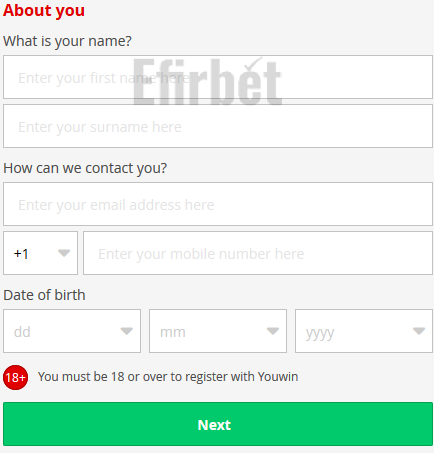Viewport: 434px width, 453px height.
Task: Click the country code dropdown arrow
Action: [x=64, y=253]
